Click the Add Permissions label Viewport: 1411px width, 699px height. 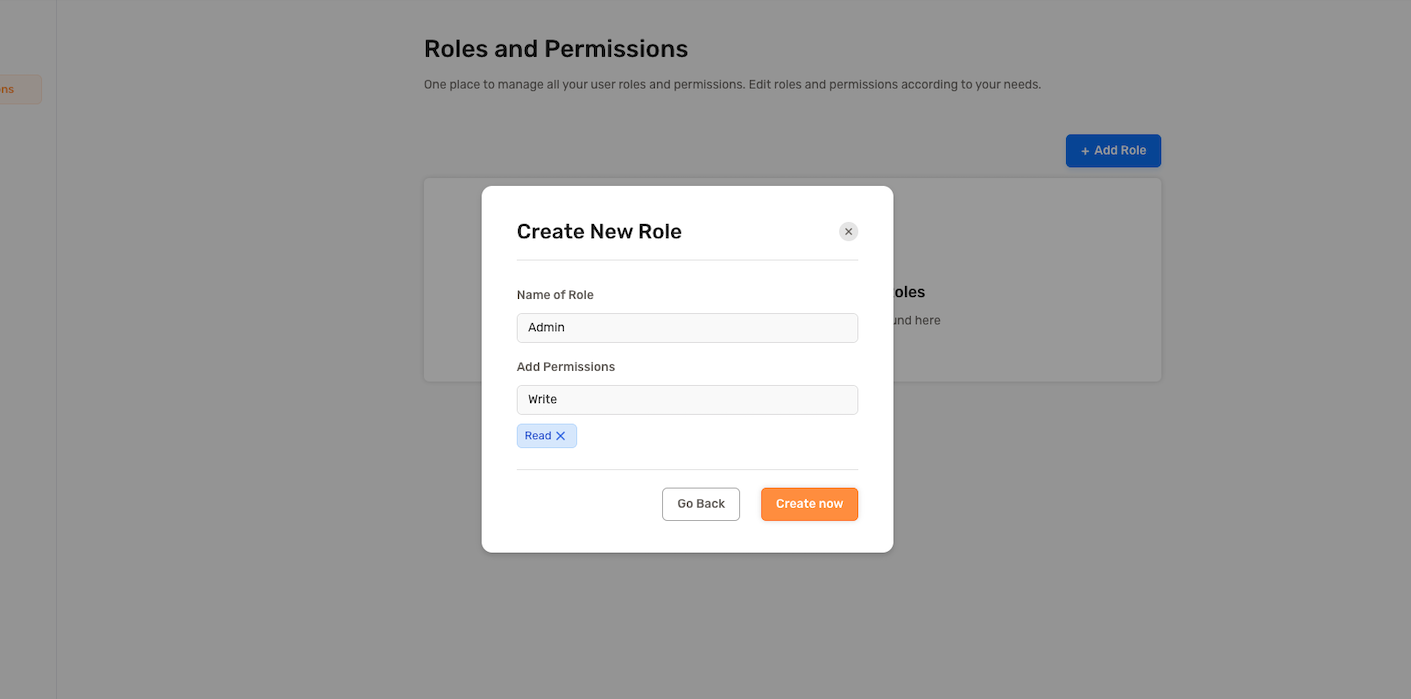tap(566, 367)
